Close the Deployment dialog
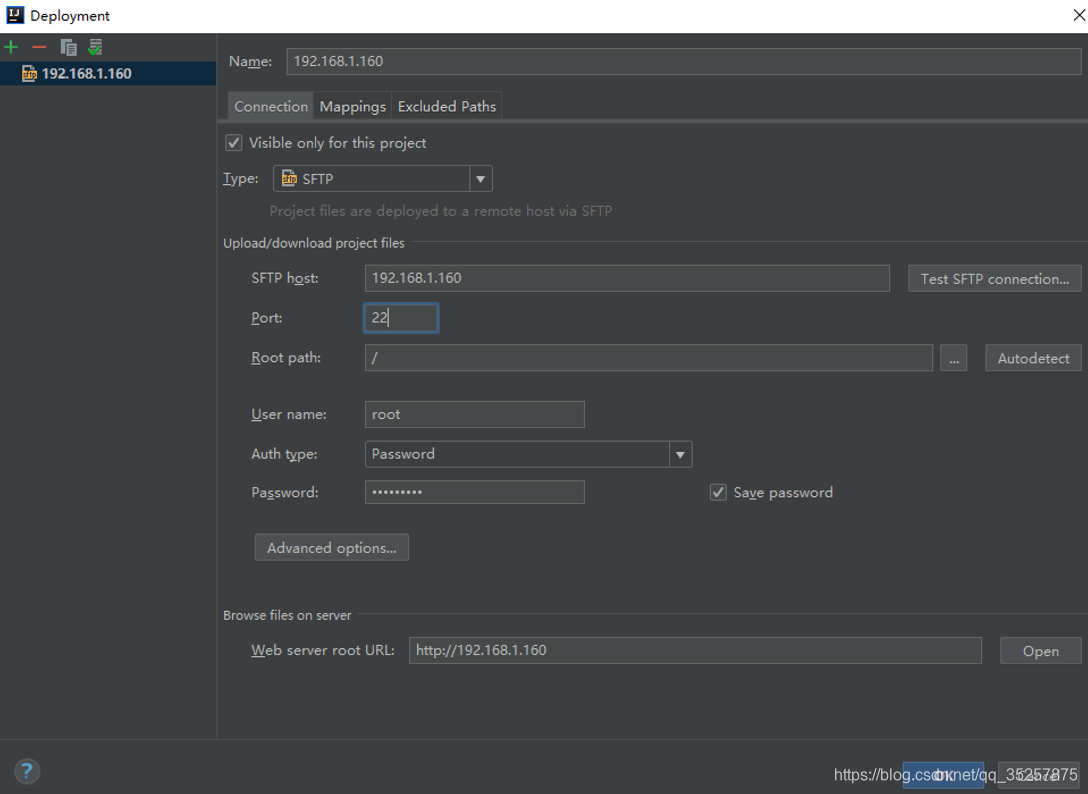This screenshot has height=794, width=1088. click(x=1079, y=15)
